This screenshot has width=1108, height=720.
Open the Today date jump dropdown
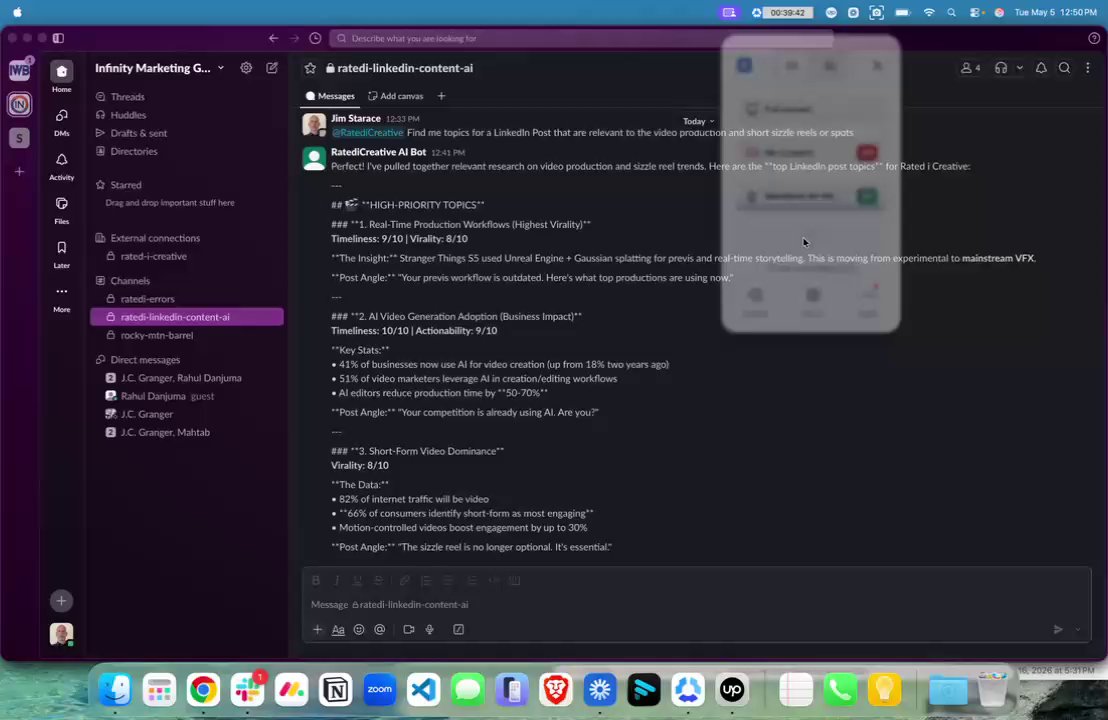click(698, 122)
